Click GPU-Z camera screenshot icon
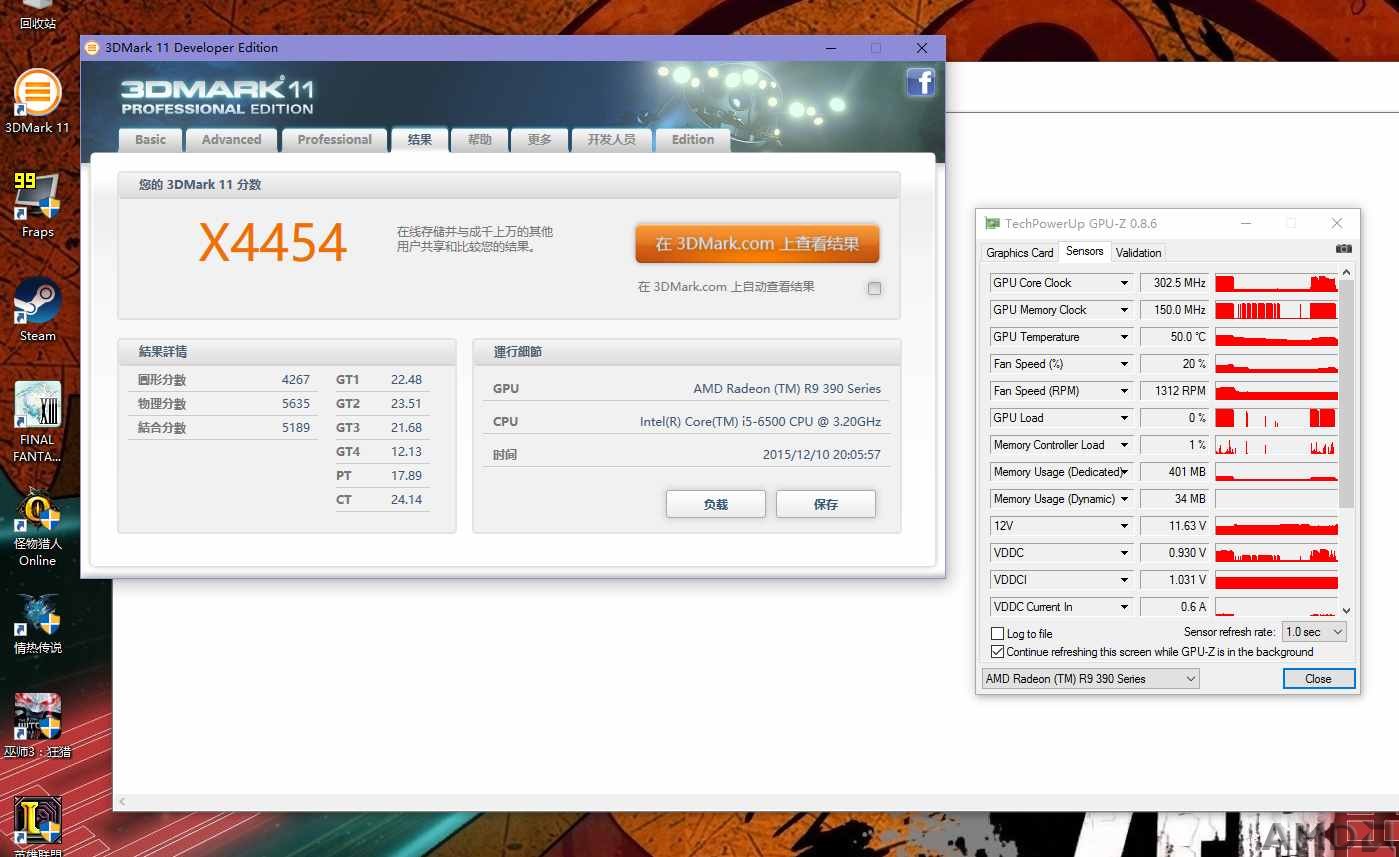The width and height of the screenshot is (1399, 857). 1343,249
